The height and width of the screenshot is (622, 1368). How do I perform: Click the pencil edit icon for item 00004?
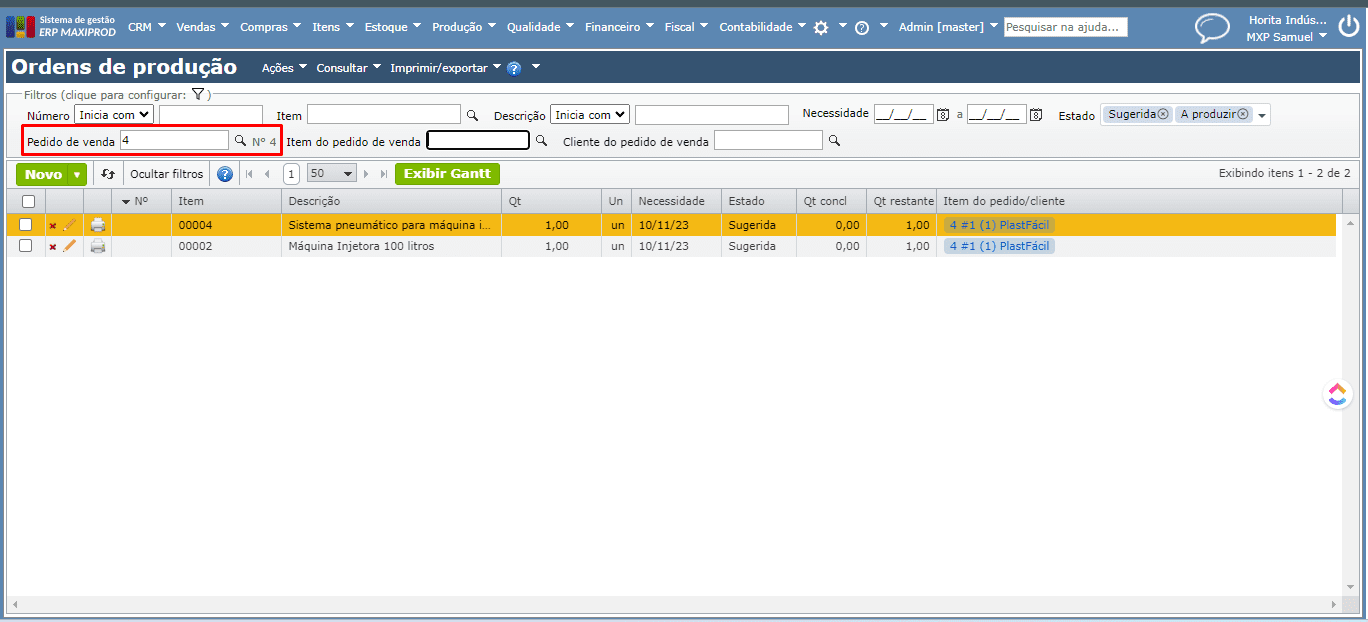point(69,225)
